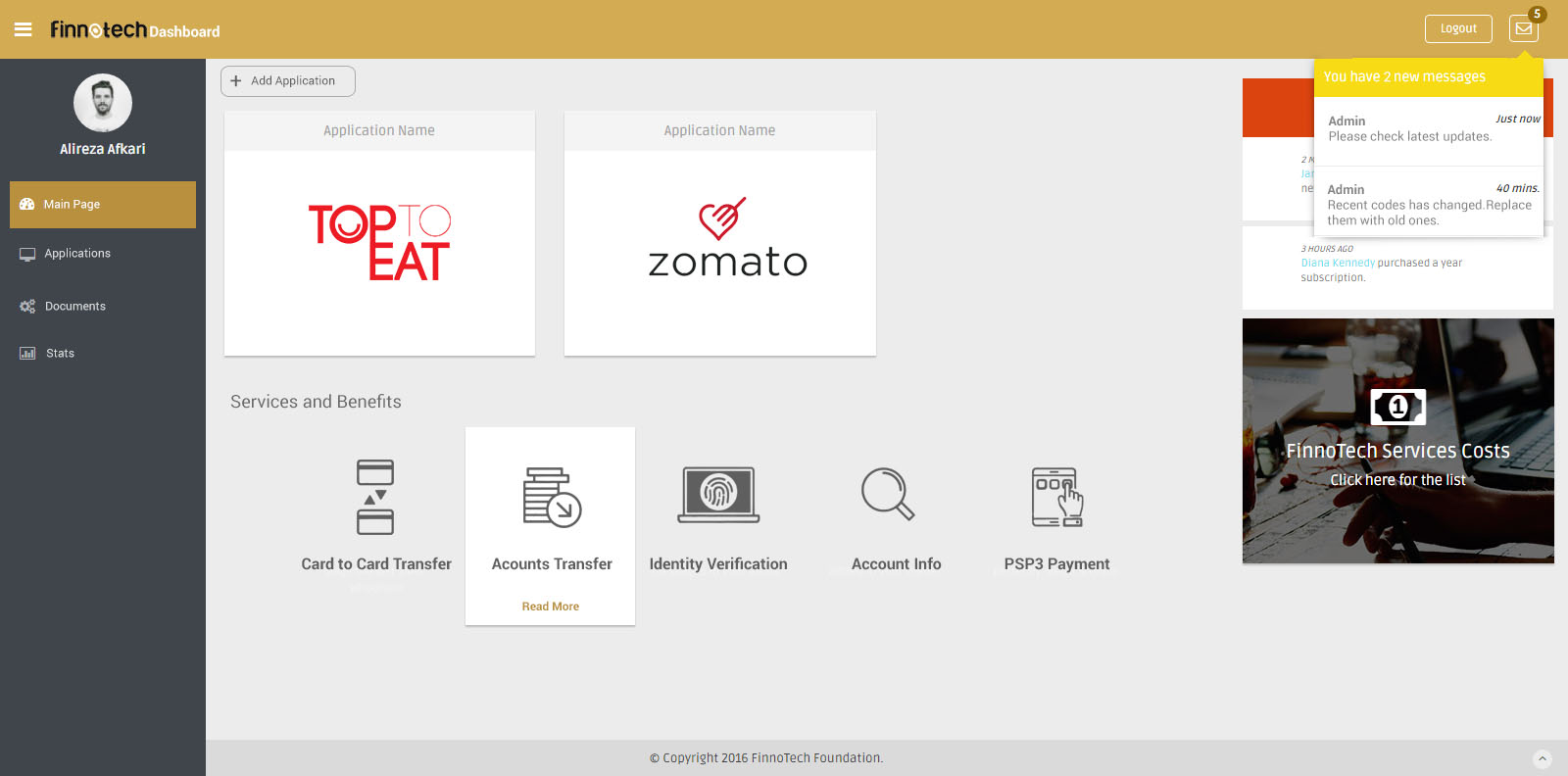Click the Diana Kennedy link

pyautogui.click(x=1338, y=263)
